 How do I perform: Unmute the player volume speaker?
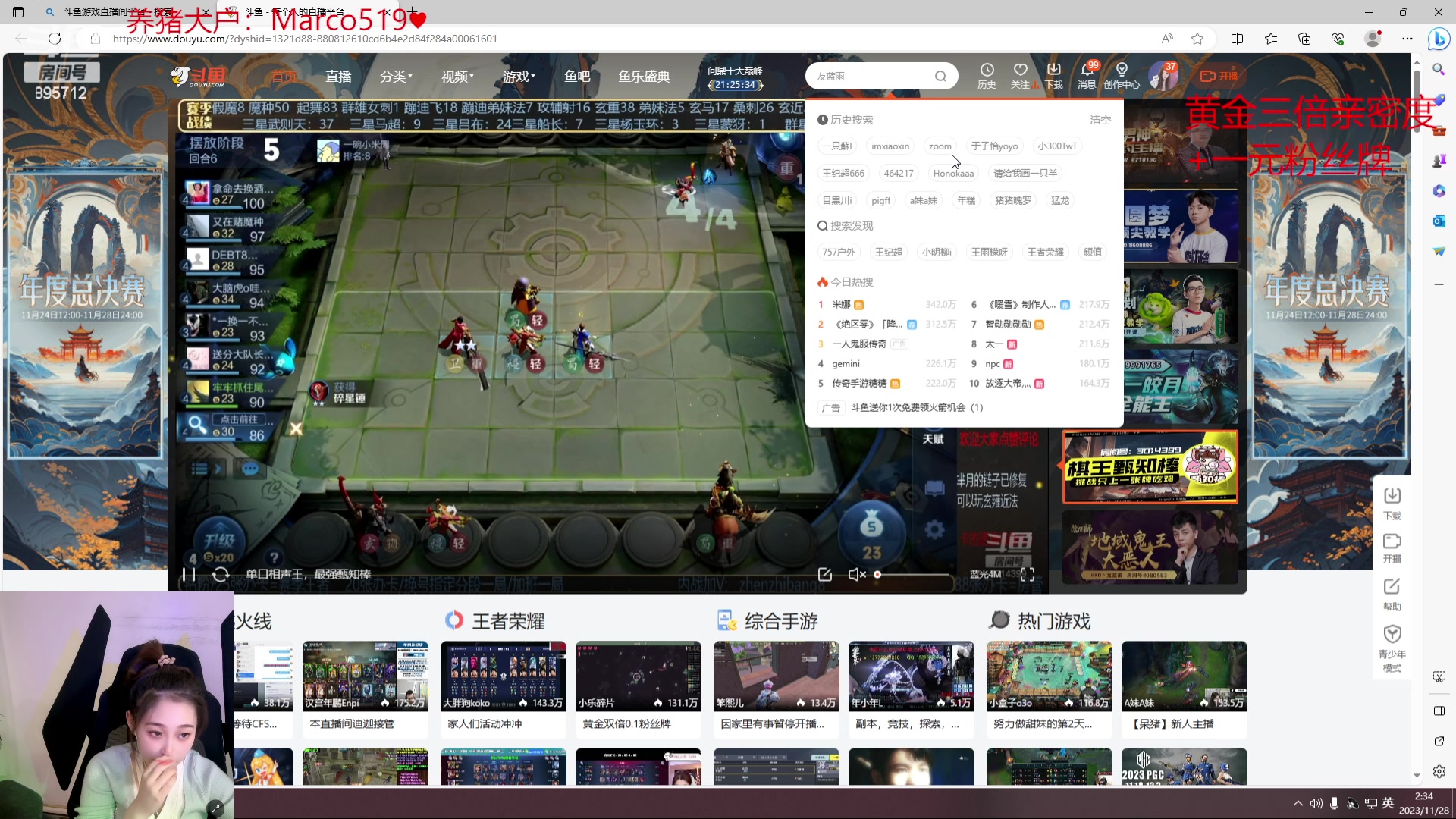click(x=856, y=575)
